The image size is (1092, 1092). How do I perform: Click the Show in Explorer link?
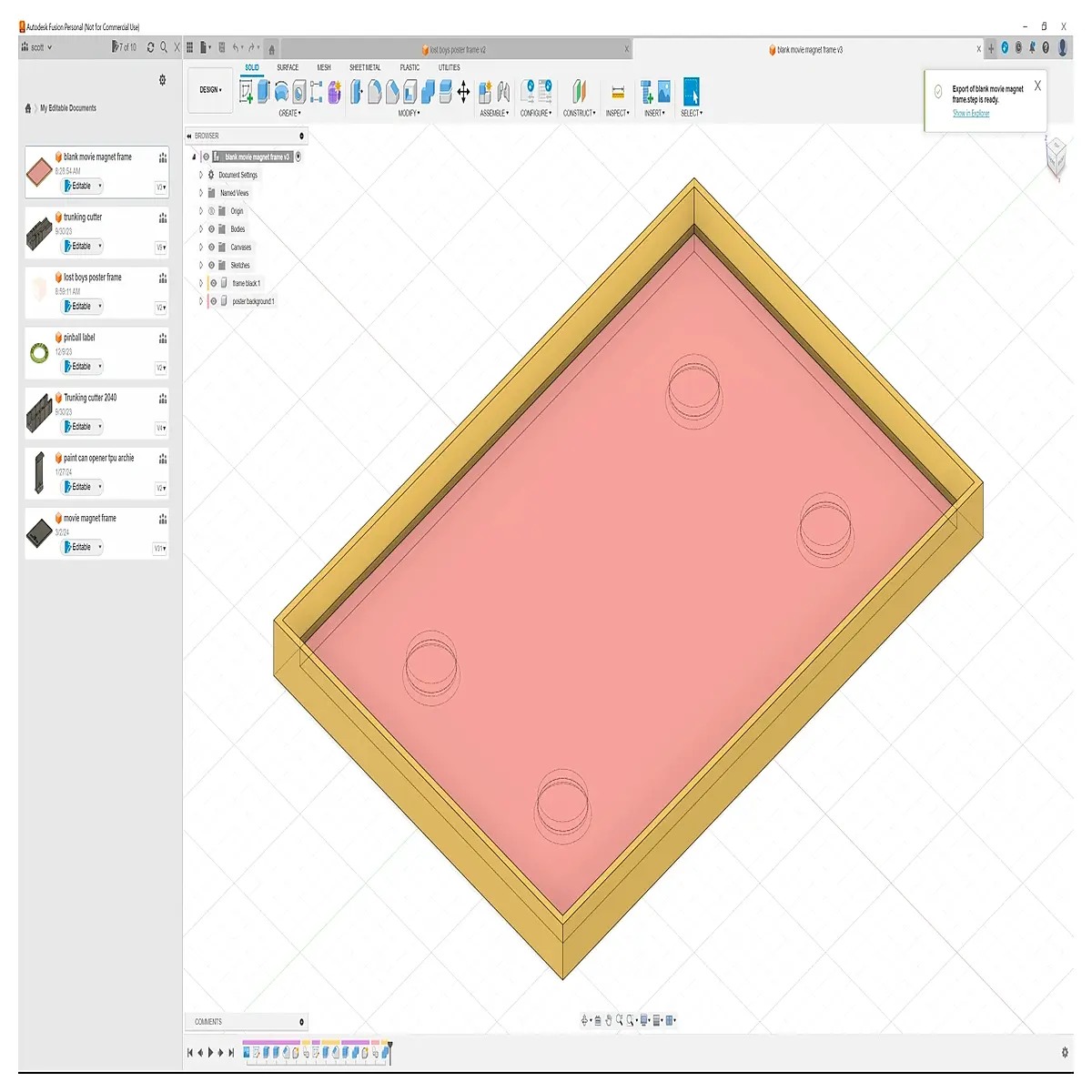point(971,114)
